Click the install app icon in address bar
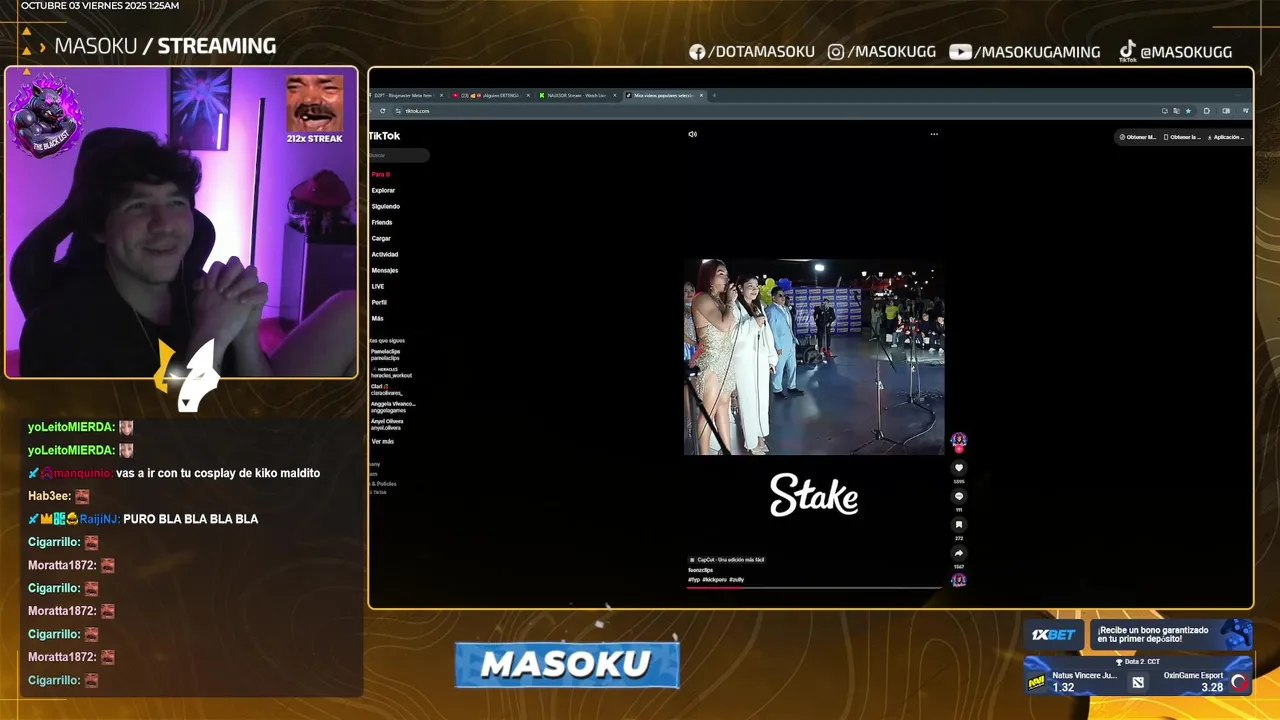Viewport: 1280px width, 720px height. 1164,111
